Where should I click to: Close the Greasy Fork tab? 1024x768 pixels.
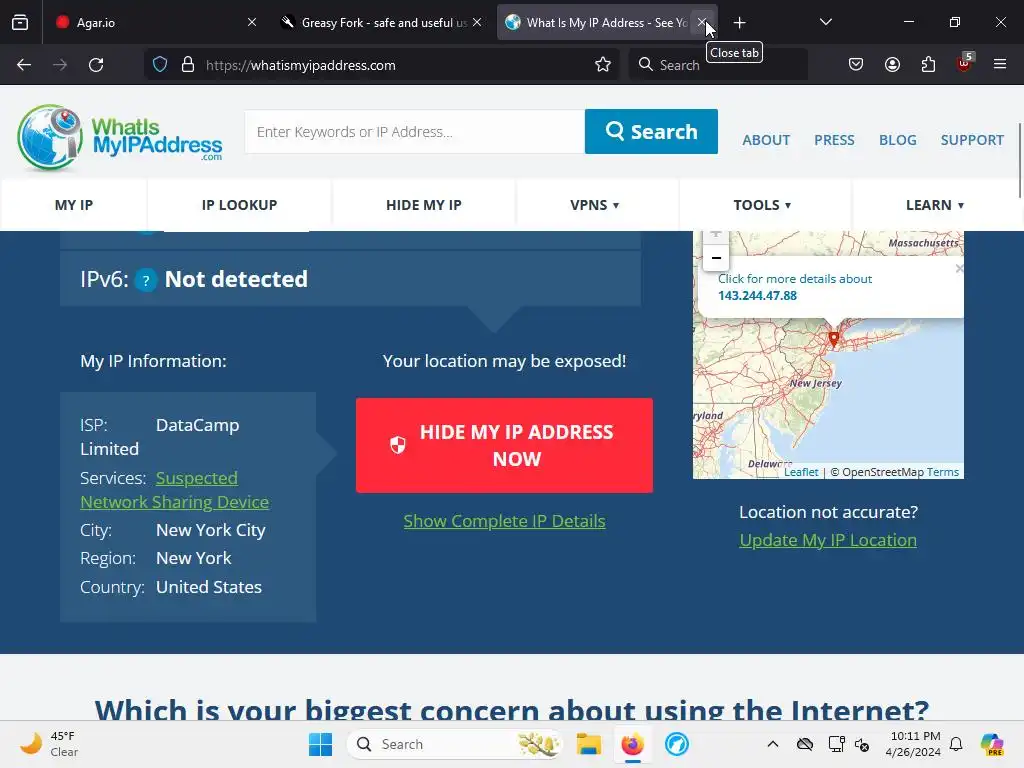pos(477,22)
